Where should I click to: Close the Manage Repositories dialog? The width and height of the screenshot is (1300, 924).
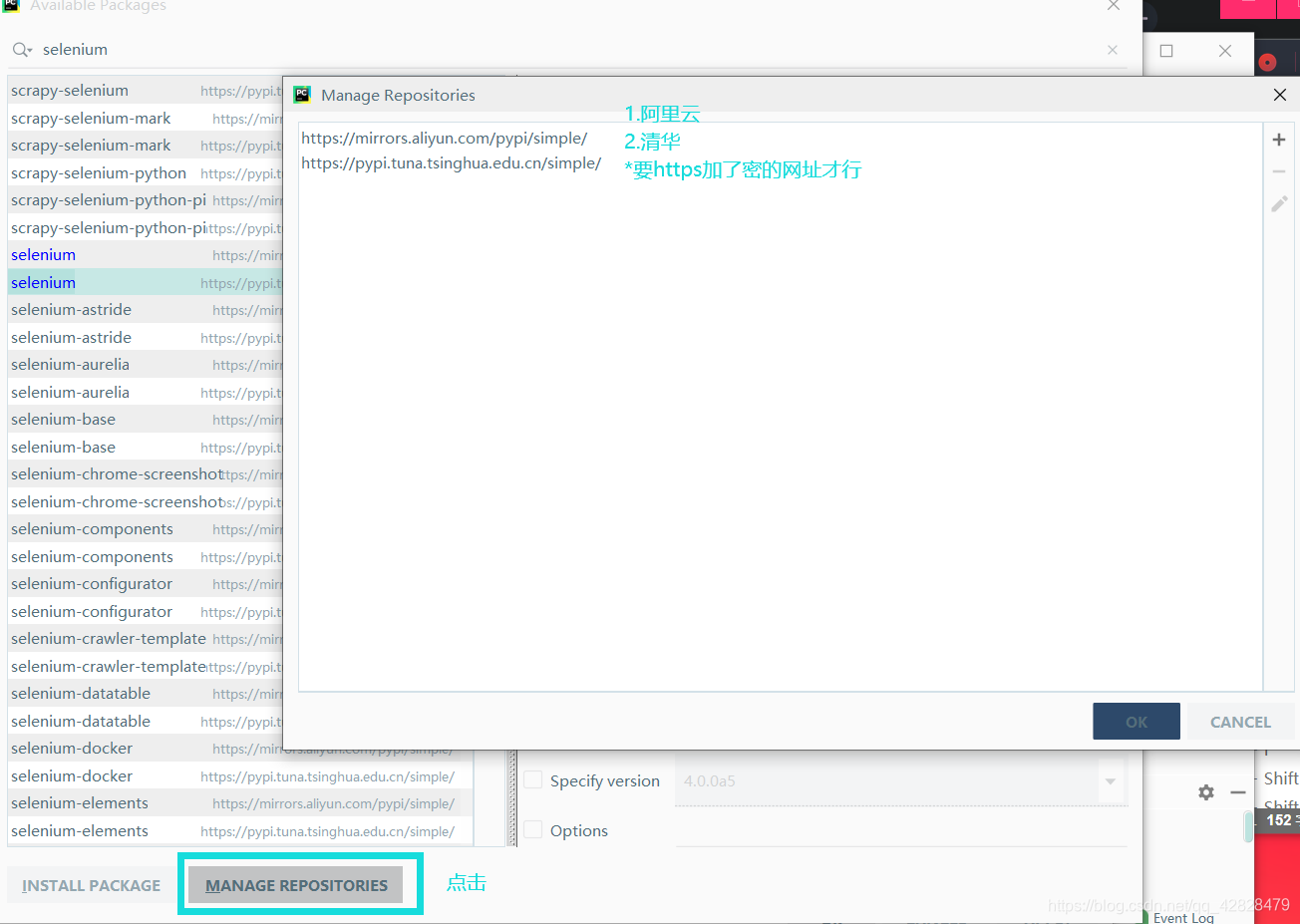point(1280,95)
